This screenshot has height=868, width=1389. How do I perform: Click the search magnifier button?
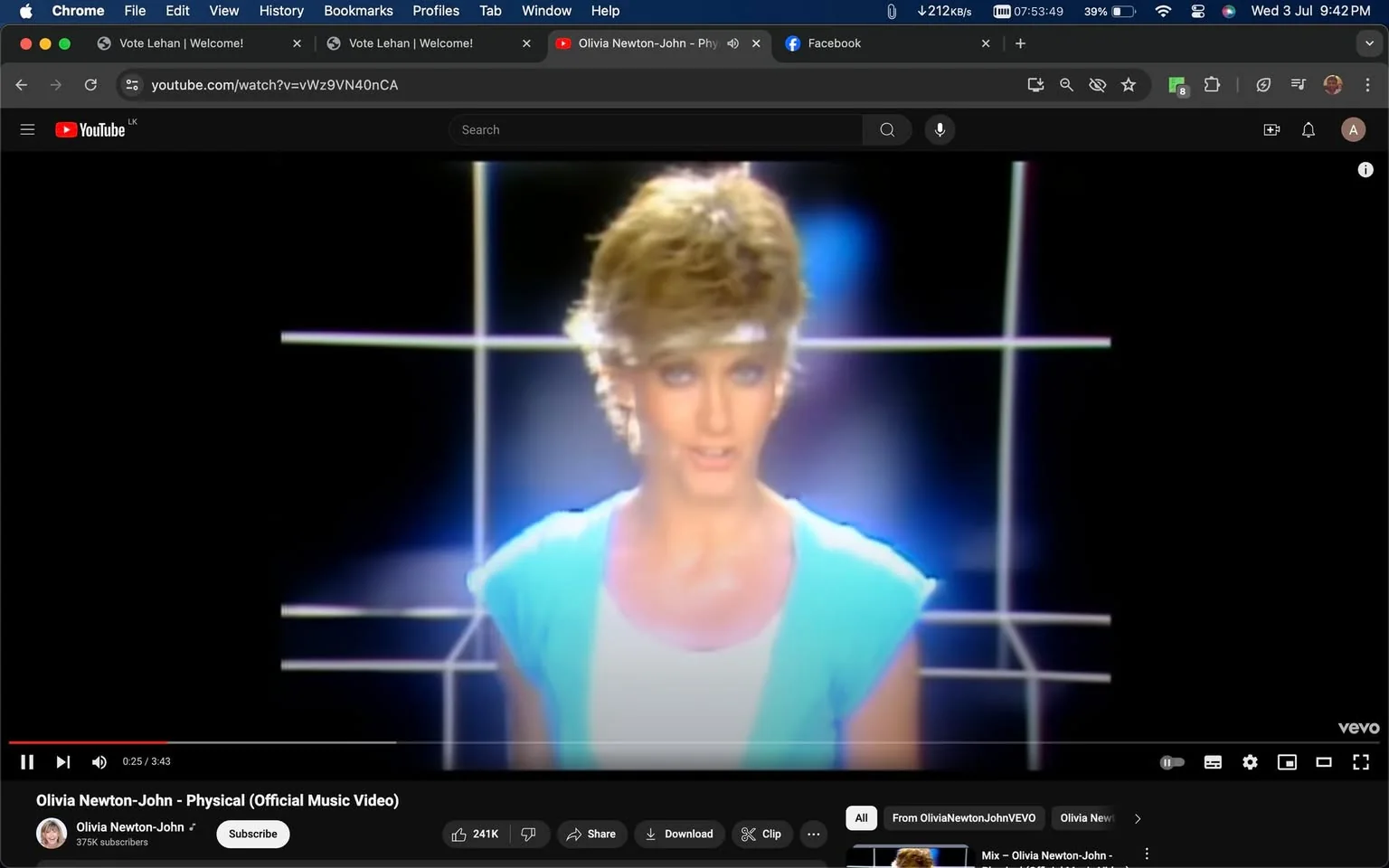point(887,129)
